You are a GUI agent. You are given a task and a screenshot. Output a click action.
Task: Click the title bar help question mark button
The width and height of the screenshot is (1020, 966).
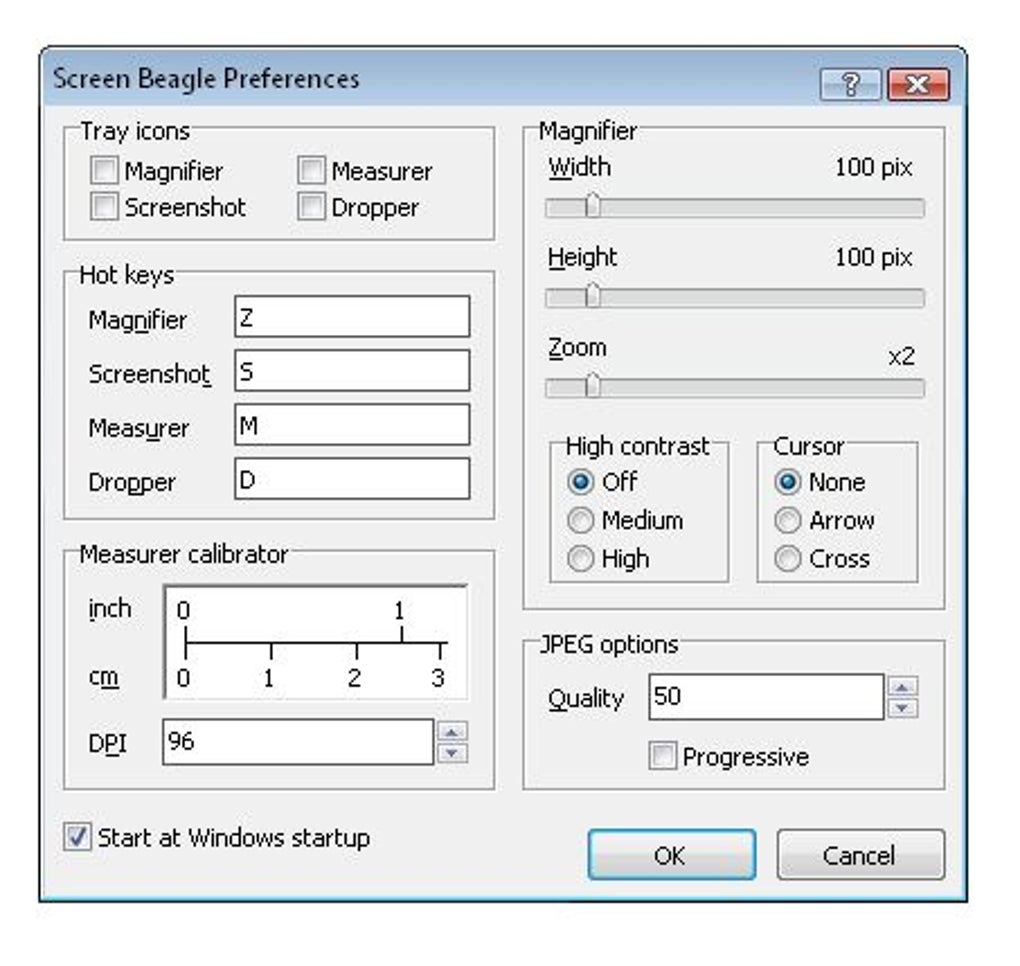(850, 85)
